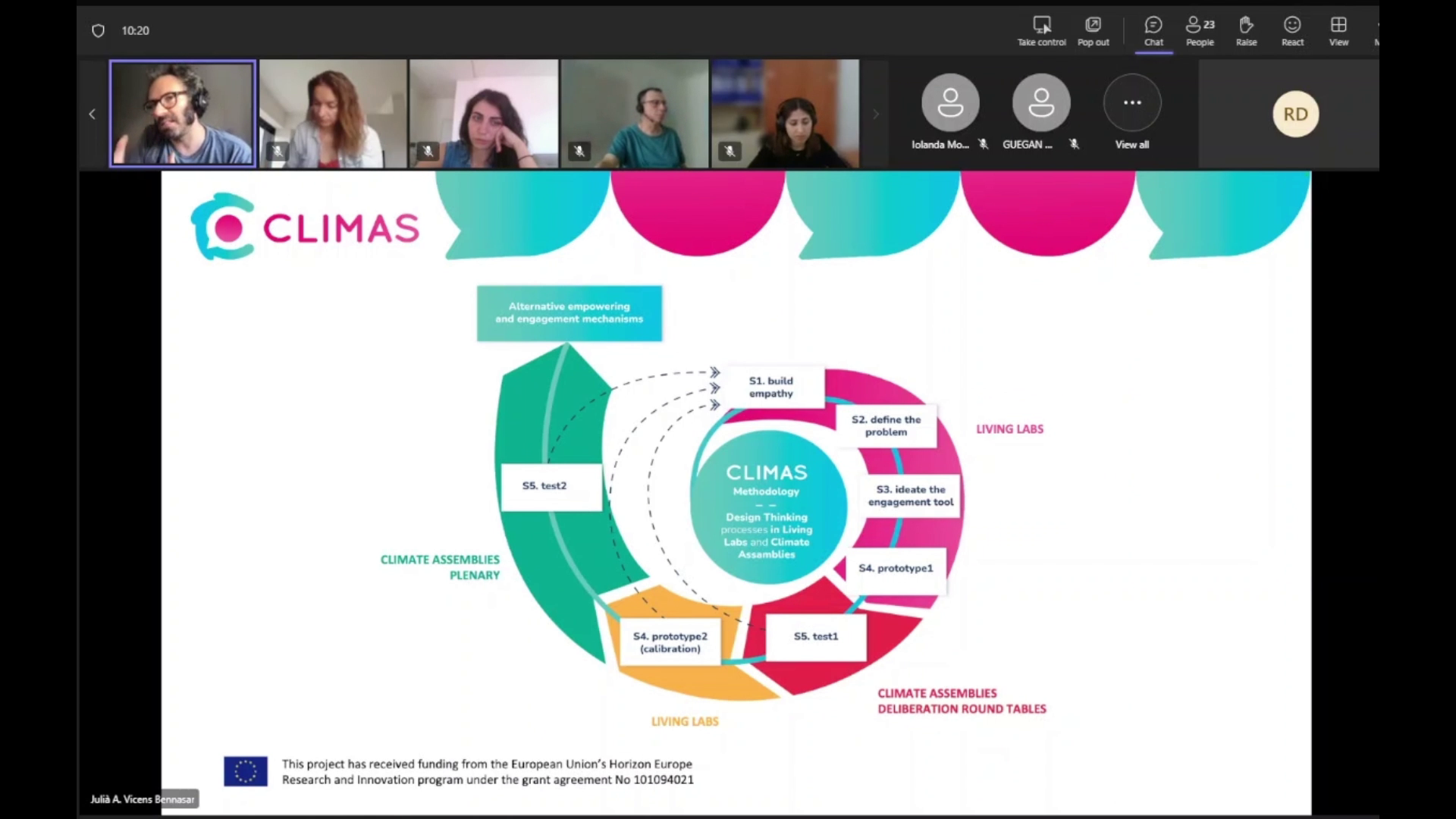Click pink 'LIVING LABS' heading text

[1009, 429]
